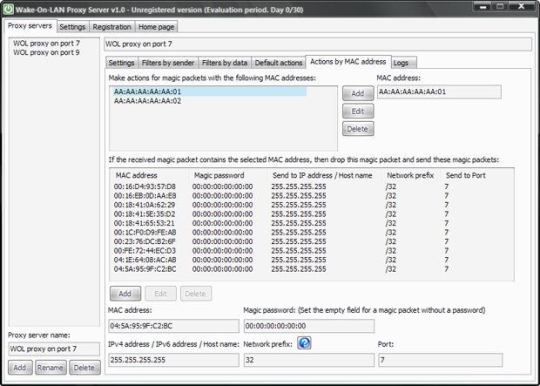
Task: Focus the Magic password input field
Action: (x=309, y=326)
